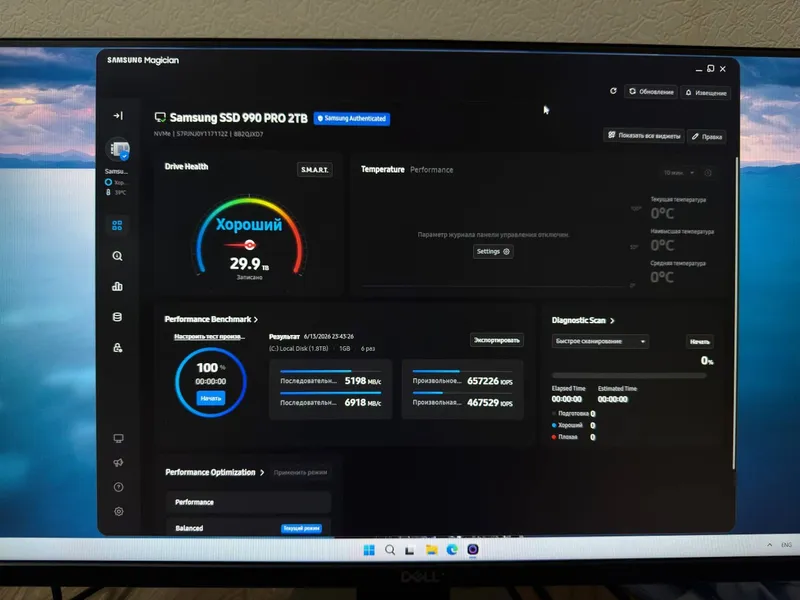
Task: Open the megaphone announcements sidebar icon
Action: point(118,462)
